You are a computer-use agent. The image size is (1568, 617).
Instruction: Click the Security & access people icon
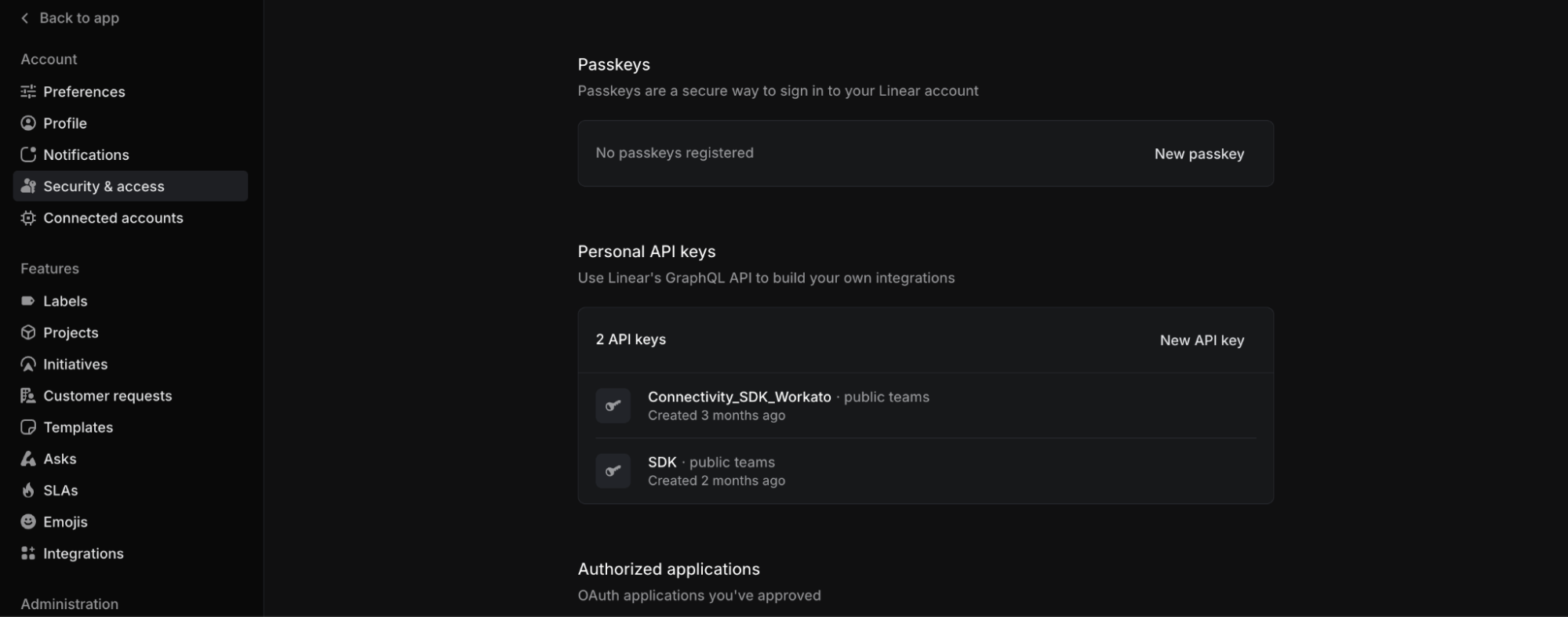tap(28, 186)
